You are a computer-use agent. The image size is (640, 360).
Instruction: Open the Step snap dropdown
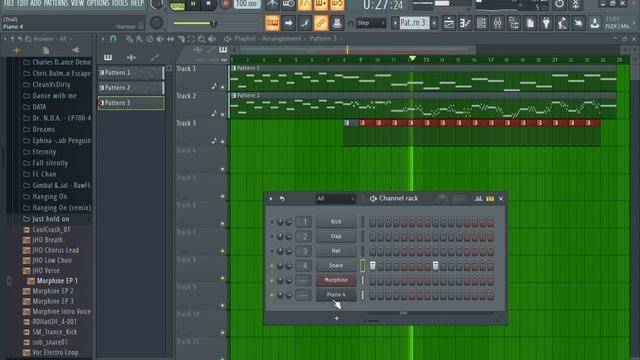(x=370, y=23)
